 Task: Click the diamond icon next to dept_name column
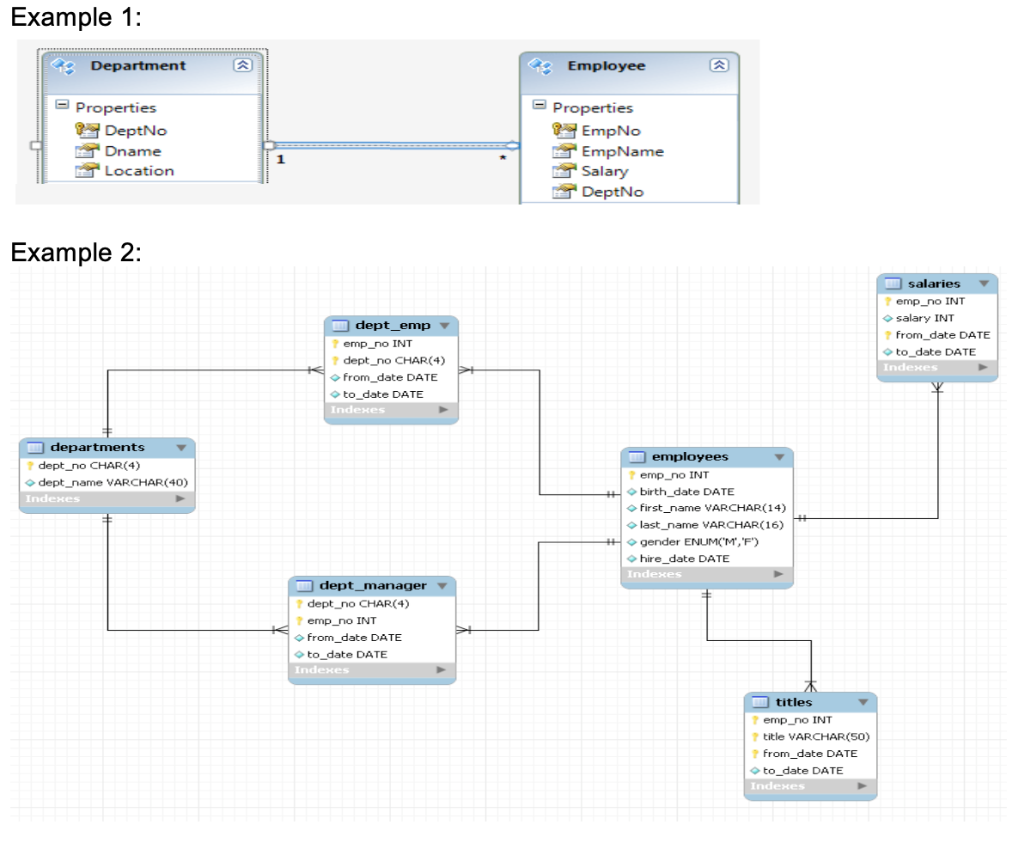tap(28, 482)
